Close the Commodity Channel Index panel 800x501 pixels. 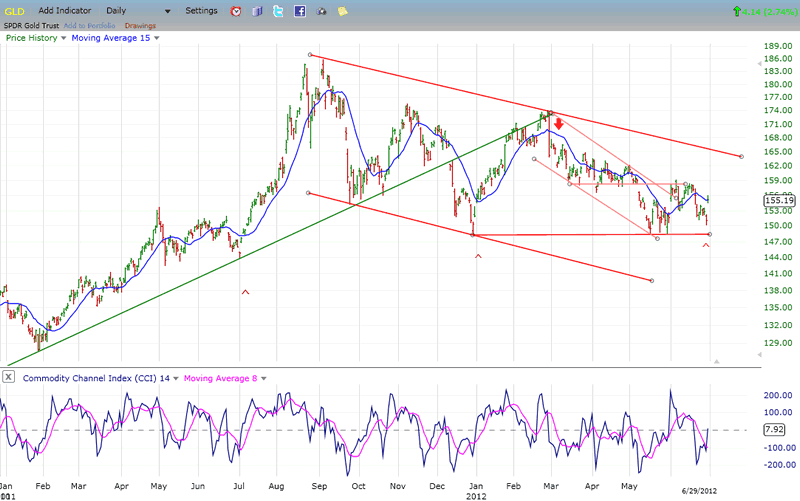pyautogui.click(x=9, y=377)
